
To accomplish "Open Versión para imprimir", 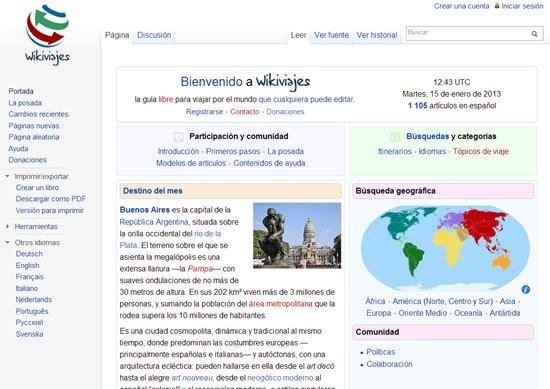I will click(x=50, y=210).
